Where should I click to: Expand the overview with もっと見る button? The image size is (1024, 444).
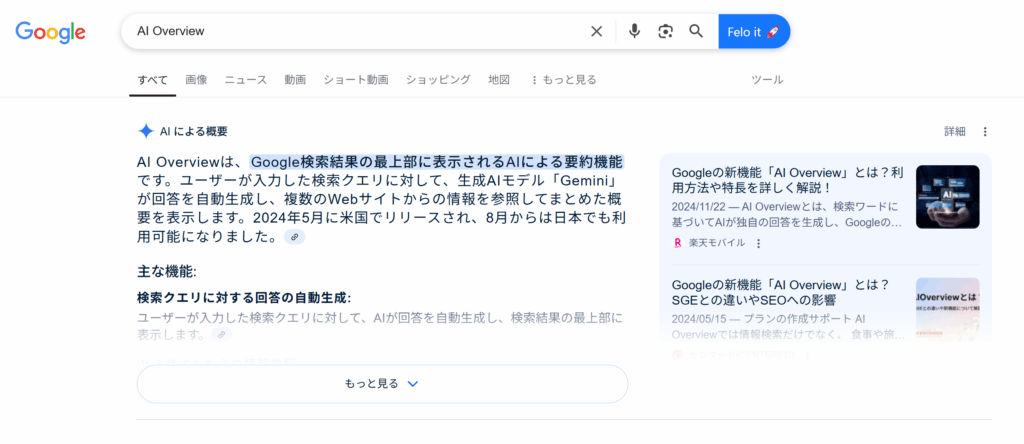tap(382, 384)
